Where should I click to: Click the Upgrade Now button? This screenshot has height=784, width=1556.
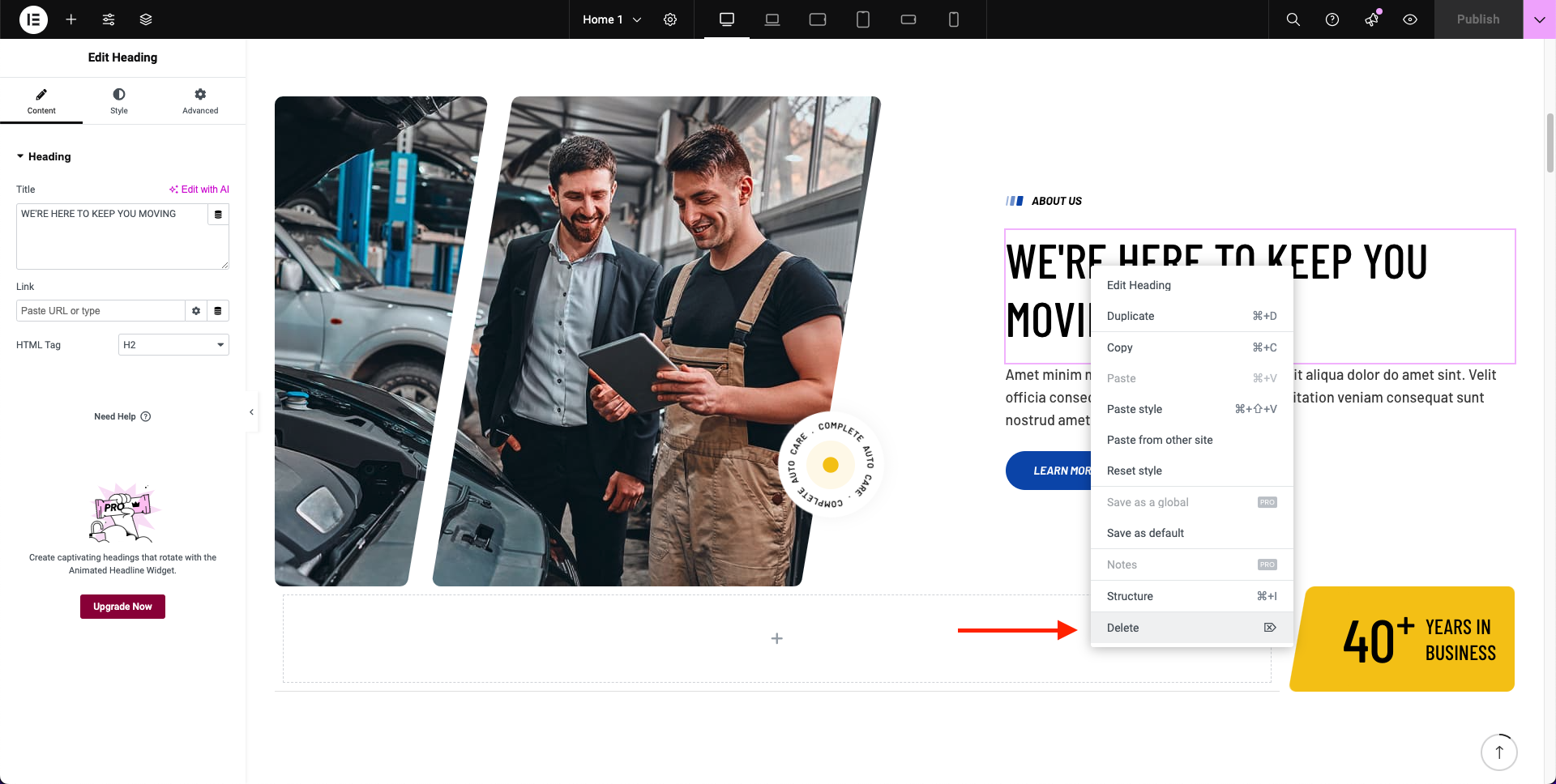122,607
